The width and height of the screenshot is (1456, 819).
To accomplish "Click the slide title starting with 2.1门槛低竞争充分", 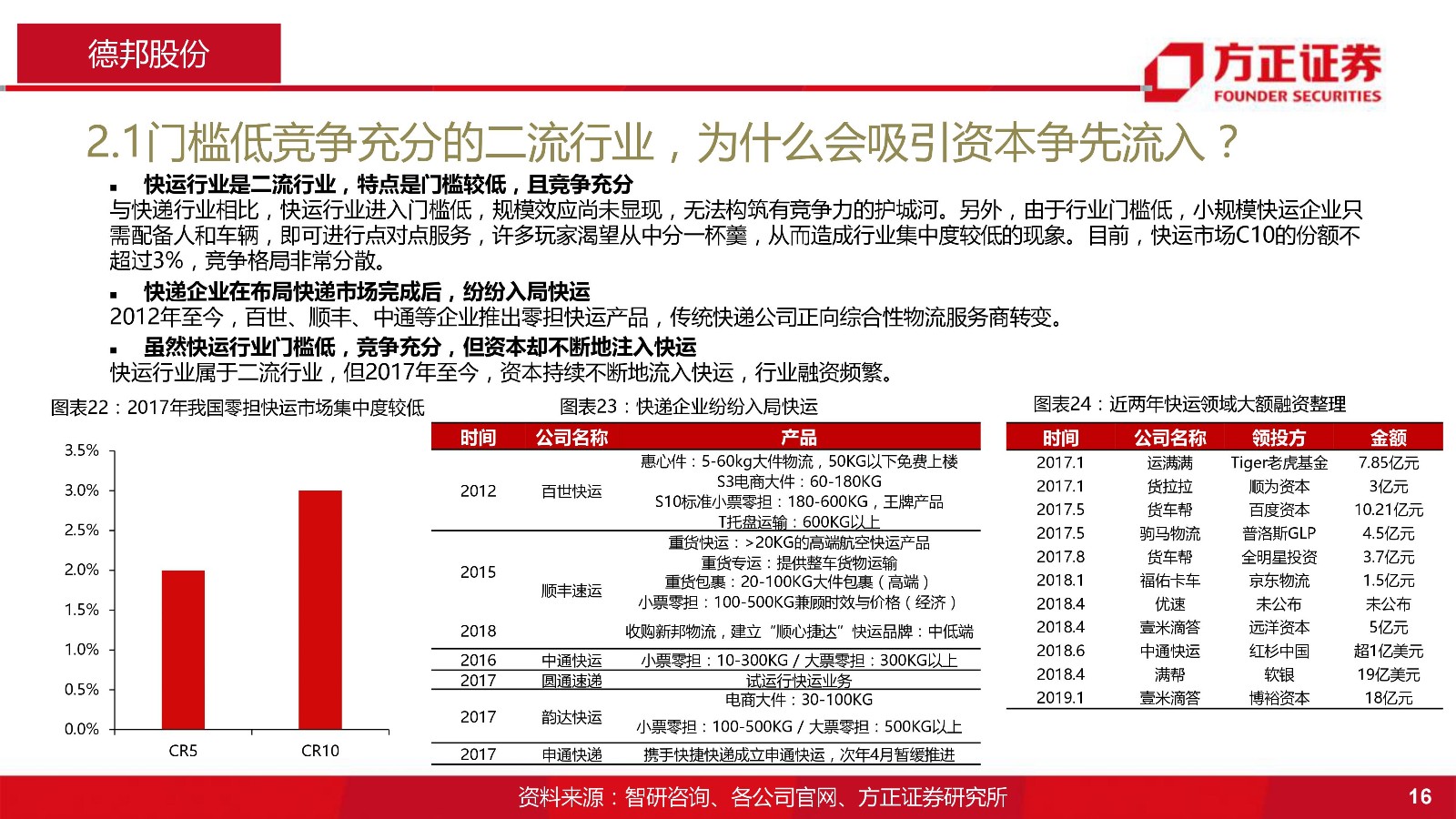I will [x=663, y=142].
